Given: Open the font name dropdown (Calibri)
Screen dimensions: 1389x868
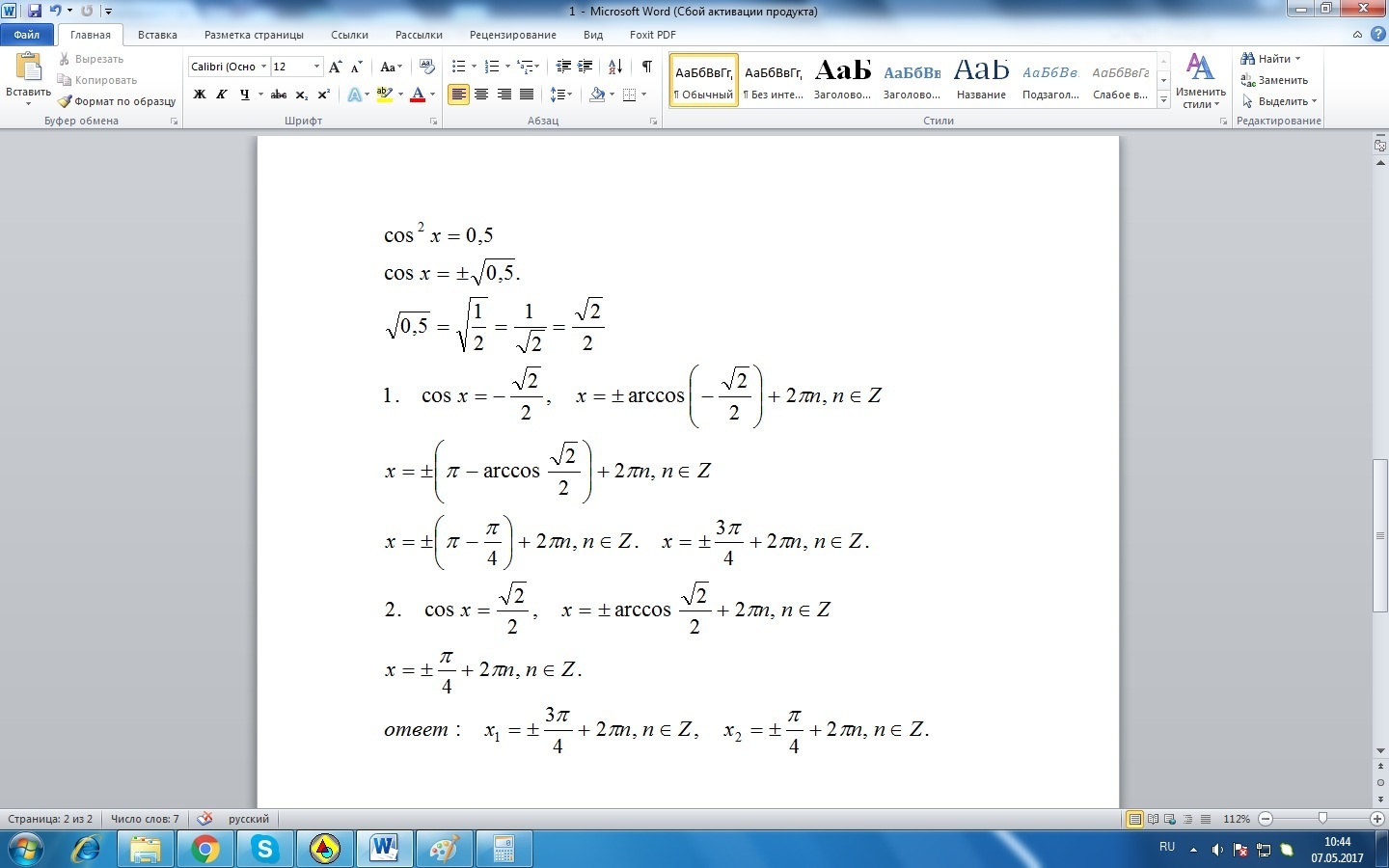Looking at the screenshot, I should coord(263,67).
